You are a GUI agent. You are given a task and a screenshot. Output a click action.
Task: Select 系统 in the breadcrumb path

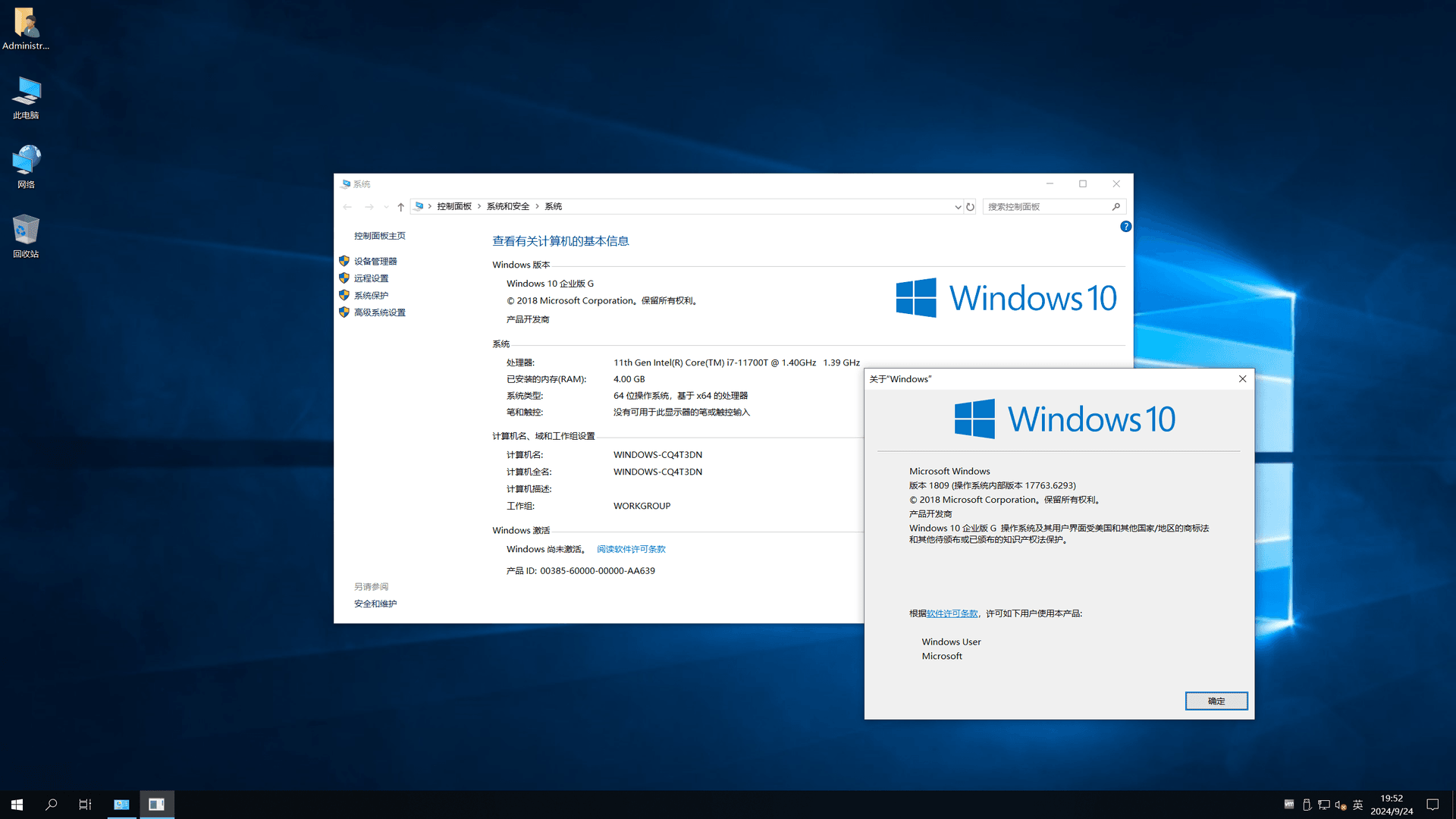point(553,206)
